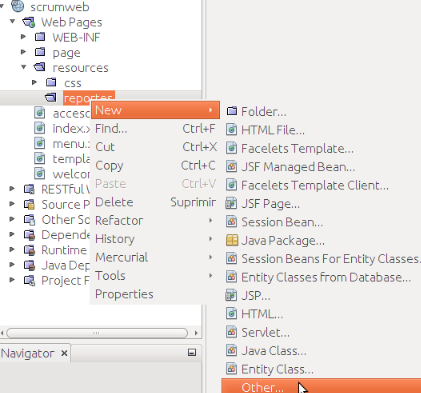Expand the WEB-INF folder
421x393 pixels.
(23, 36)
